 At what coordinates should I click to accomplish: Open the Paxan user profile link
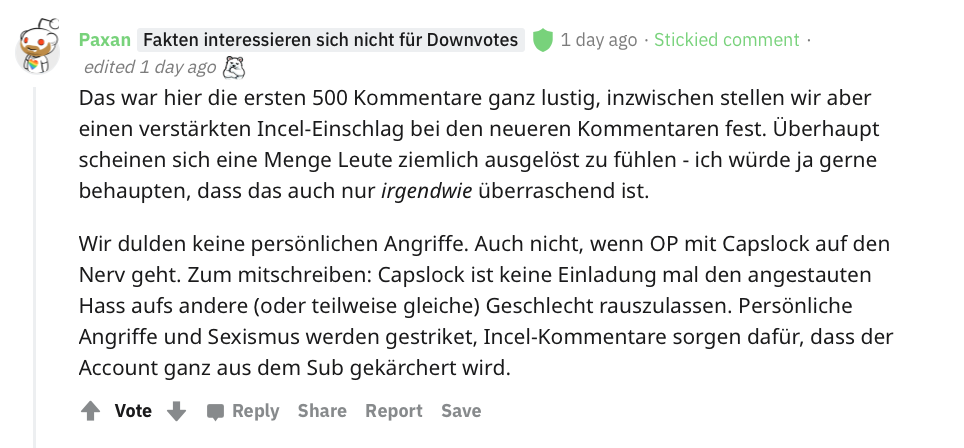pyautogui.click(x=103, y=40)
